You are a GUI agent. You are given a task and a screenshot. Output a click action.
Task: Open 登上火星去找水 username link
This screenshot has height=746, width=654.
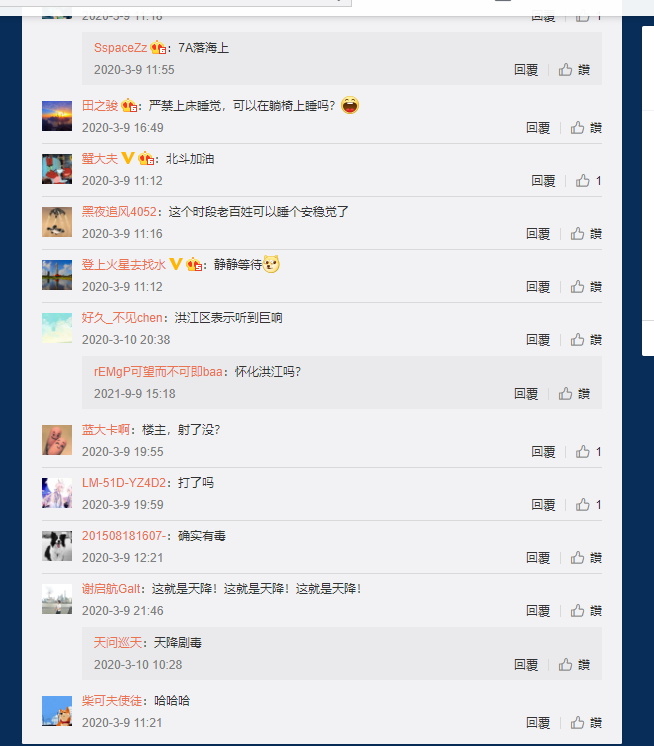[x=124, y=264]
